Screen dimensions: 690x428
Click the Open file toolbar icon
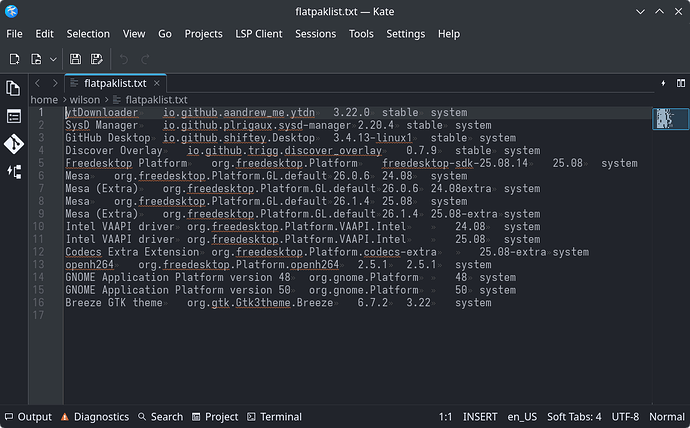[x=36, y=59]
